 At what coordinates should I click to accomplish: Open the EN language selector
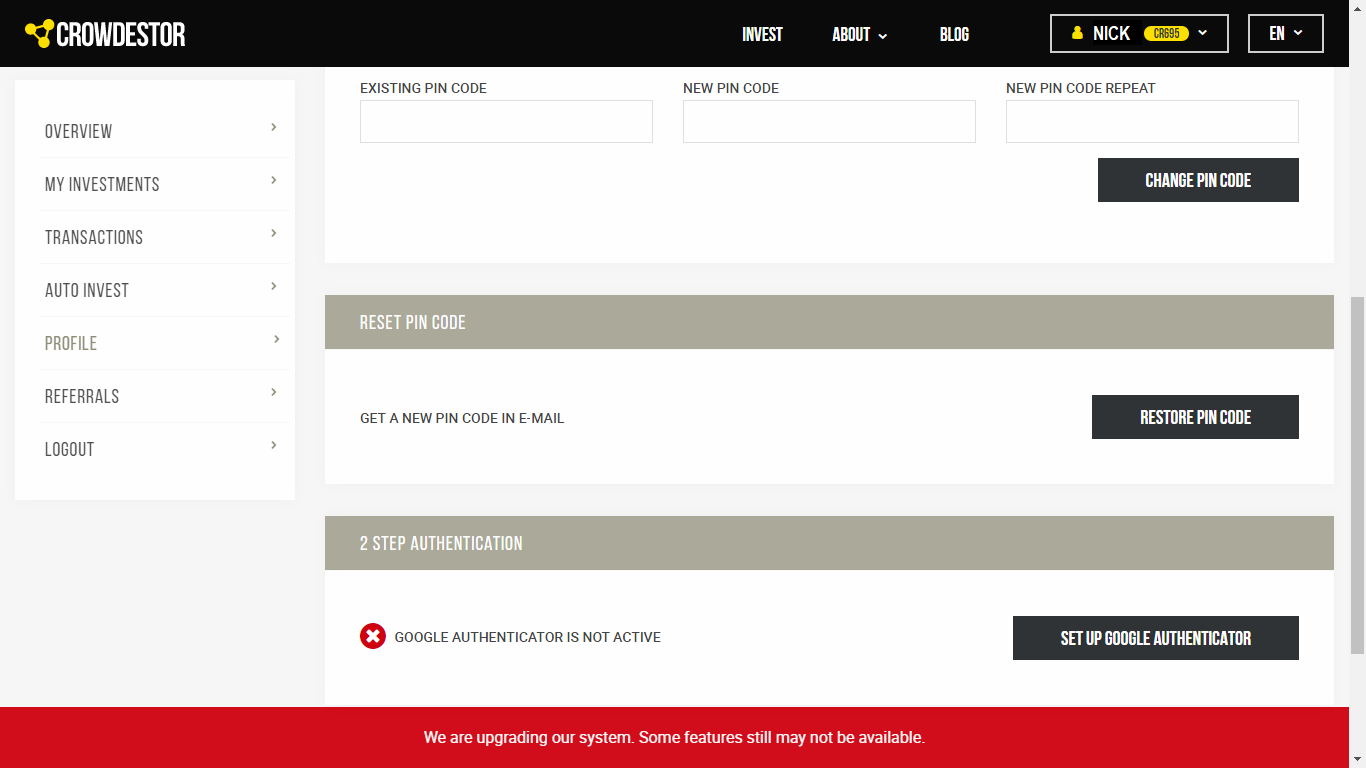click(x=1285, y=33)
